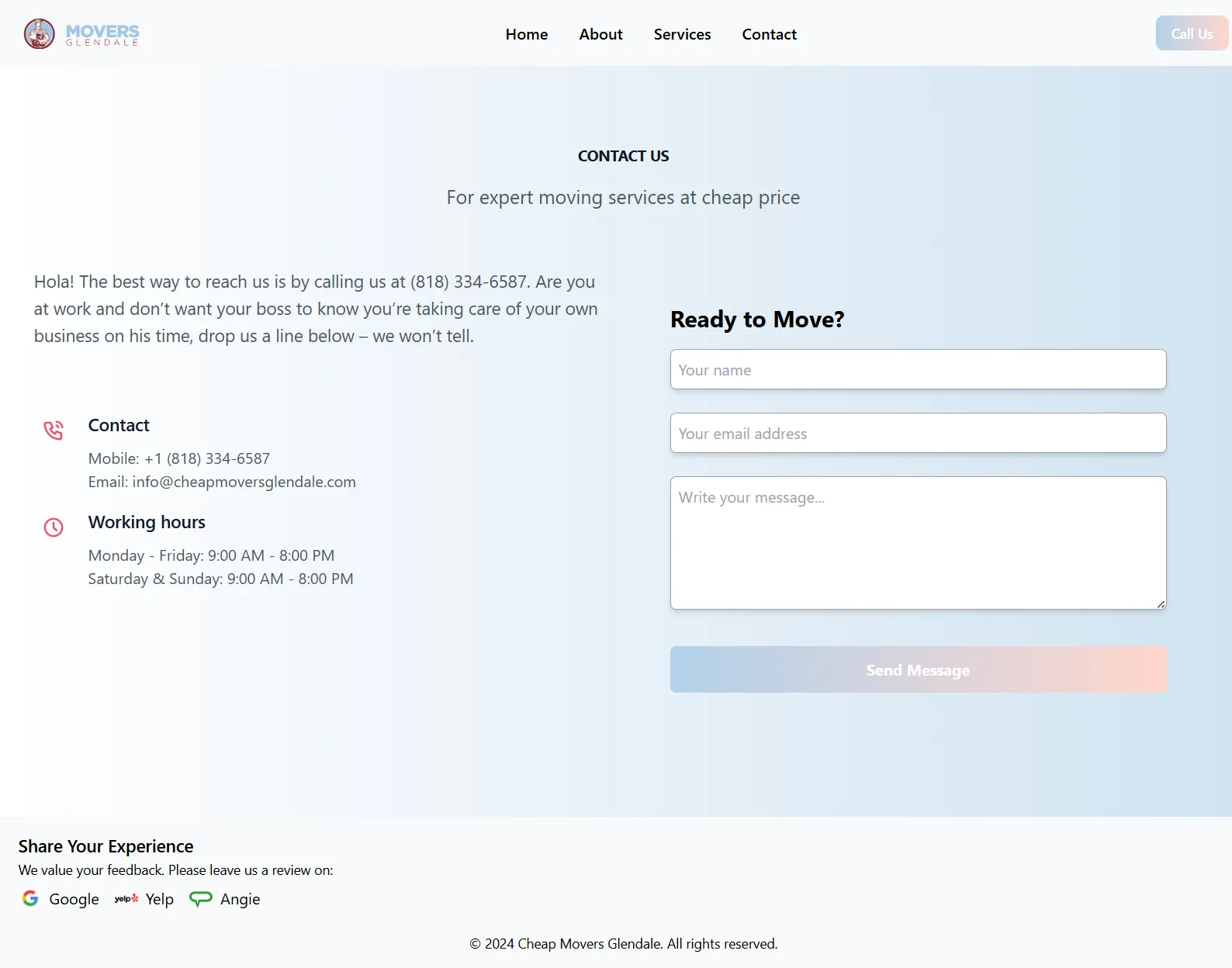Click the CONTACT US heading
Screen dimensions: 1232x968
(x=624, y=156)
